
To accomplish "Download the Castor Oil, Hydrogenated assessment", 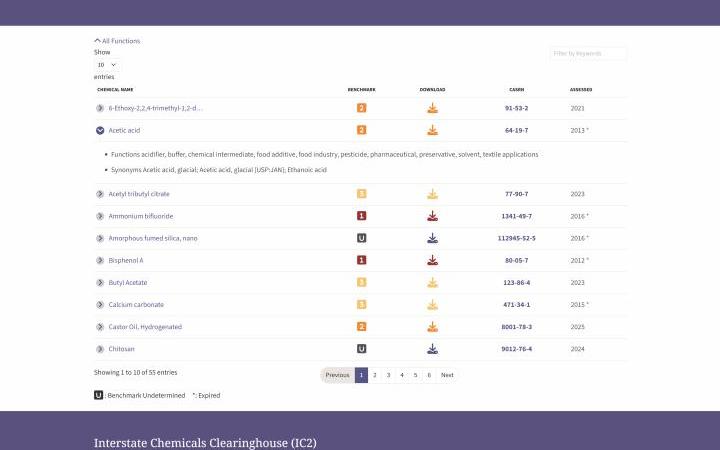I will [x=432, y=326].
